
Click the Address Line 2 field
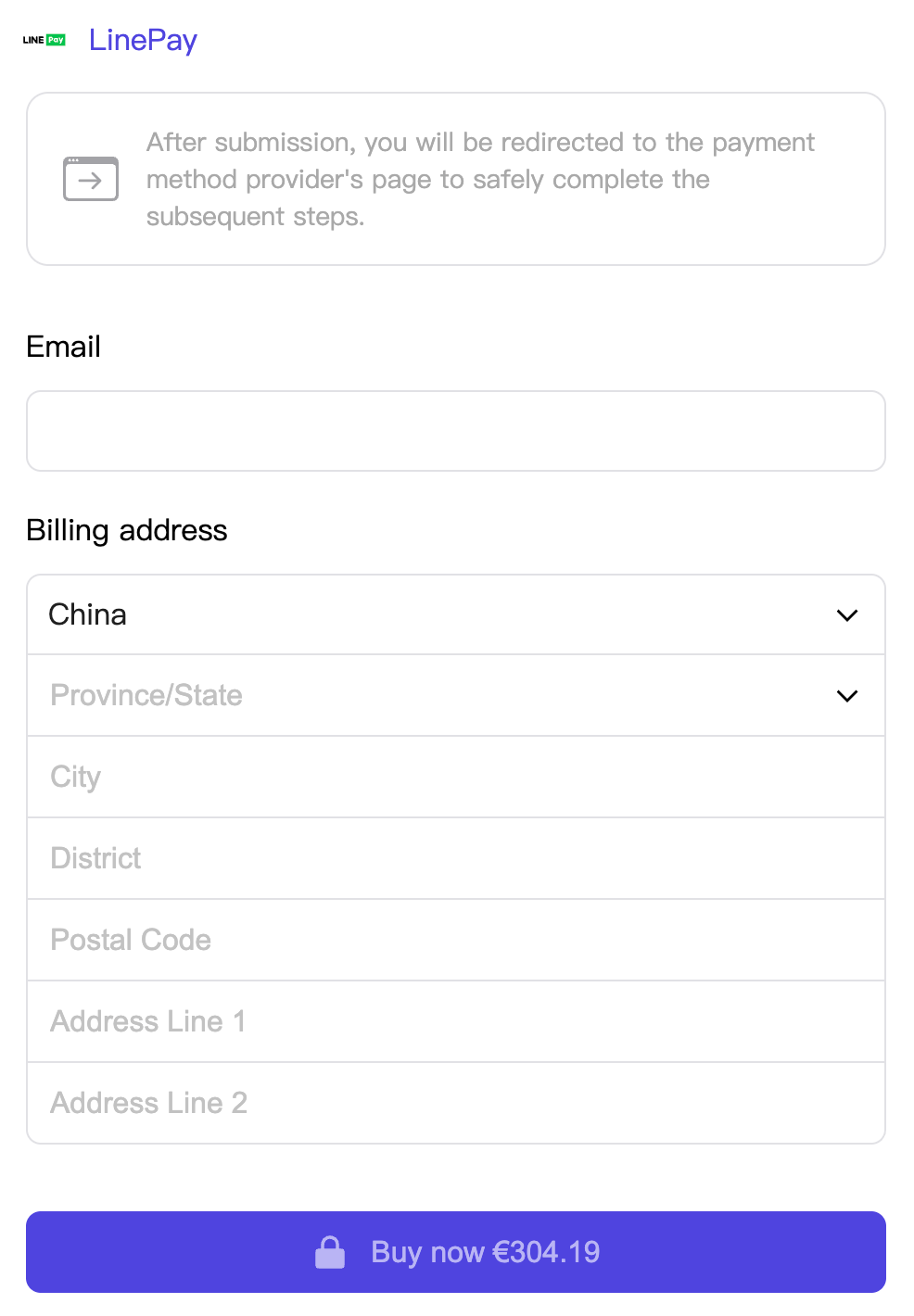point(456,1103)
